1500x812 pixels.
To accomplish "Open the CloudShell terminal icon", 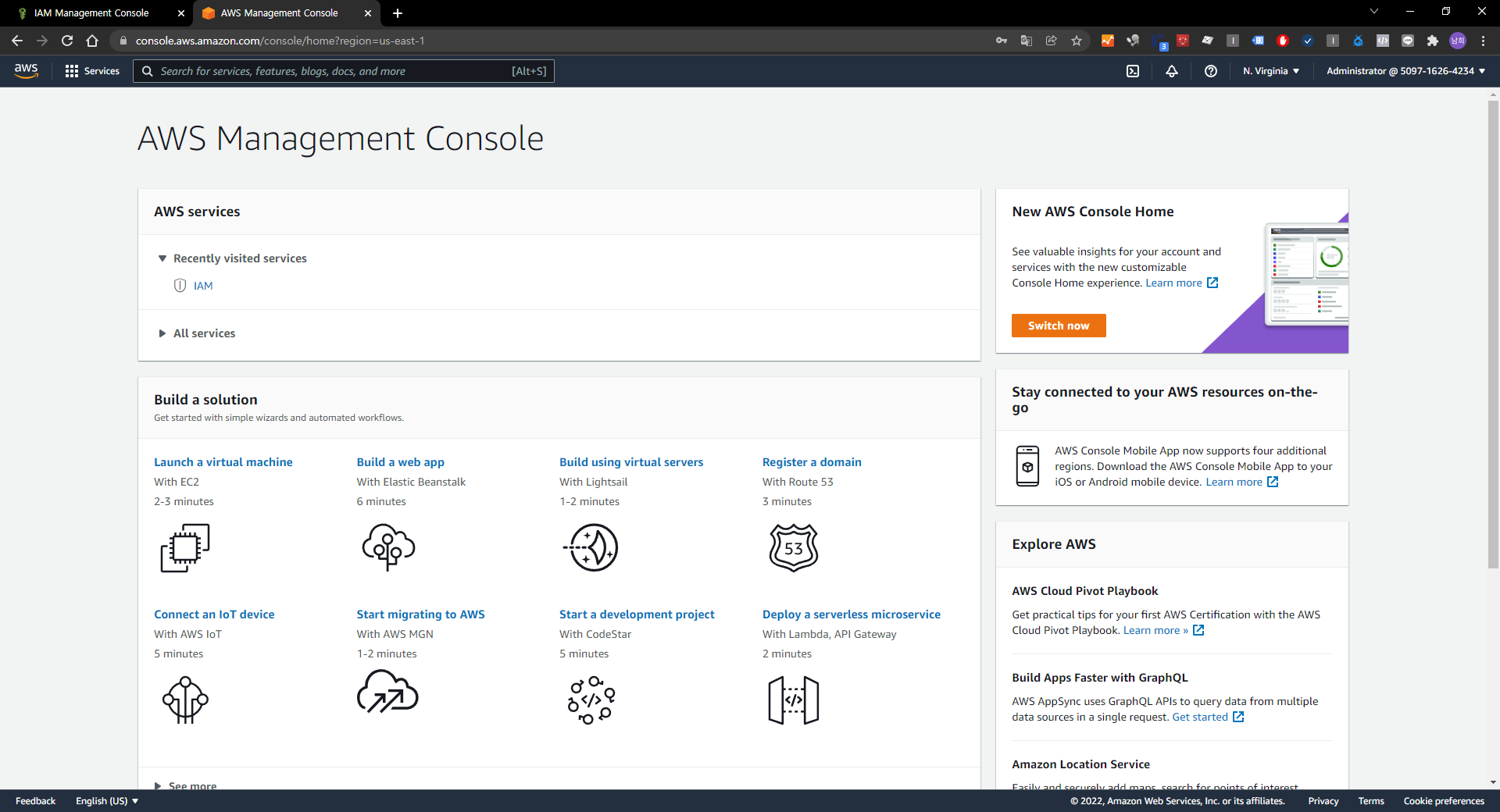I will (x=1133, y=71).
